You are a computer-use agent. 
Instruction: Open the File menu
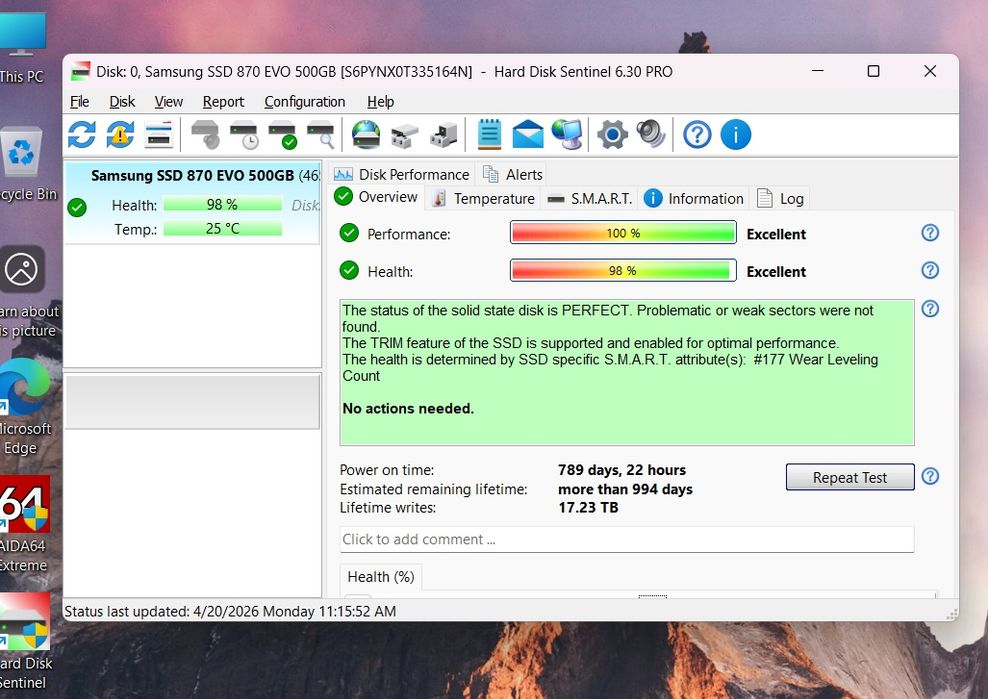point(79,101)
